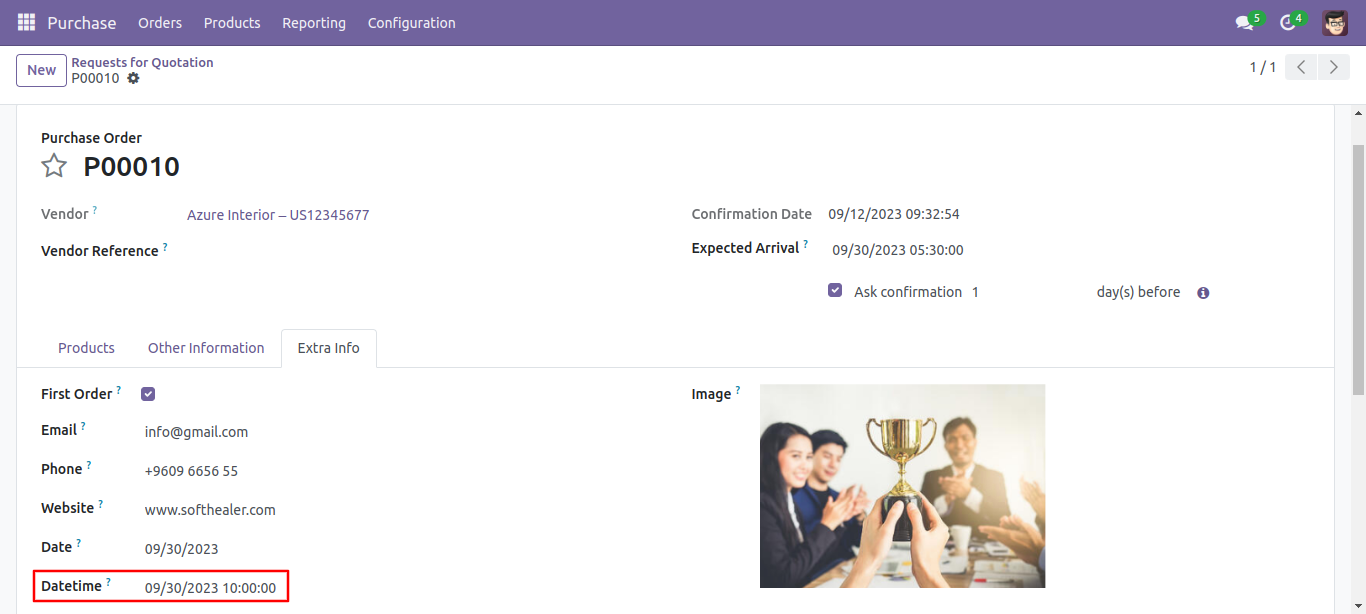Go to next record arrow

click(1333, 67)
